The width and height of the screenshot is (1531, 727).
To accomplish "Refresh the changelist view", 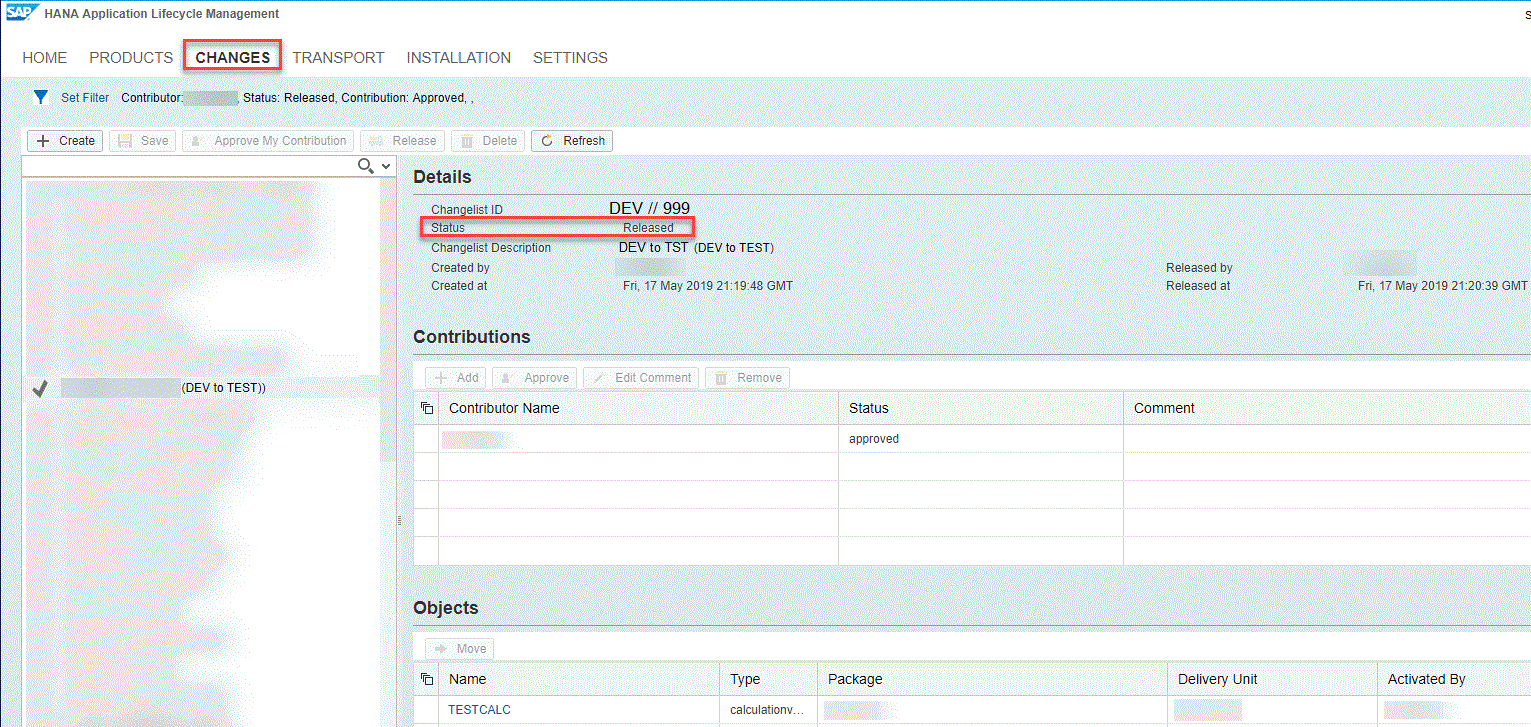I will point(572,141).
